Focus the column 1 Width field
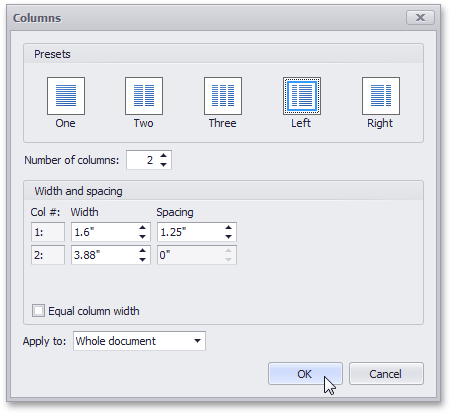This screenshot has width=451, height=414. pyautogui.click(x=111, y=232)
